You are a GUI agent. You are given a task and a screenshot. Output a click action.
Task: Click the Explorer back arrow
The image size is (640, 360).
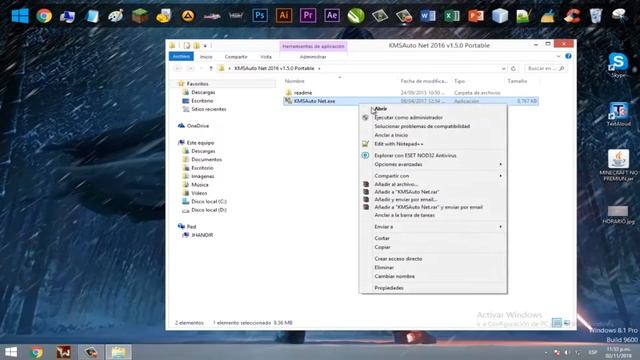178,69
